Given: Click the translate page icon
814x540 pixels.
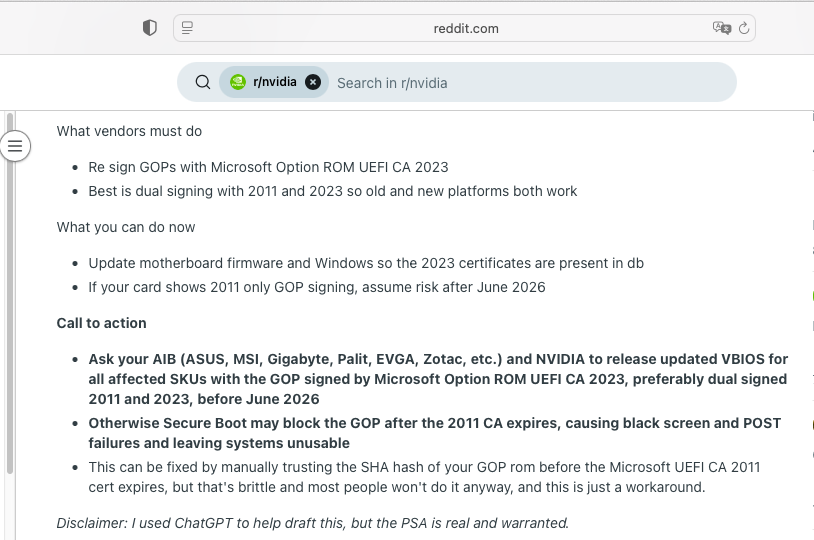Looking at the screenshot, I should [721, 28].
